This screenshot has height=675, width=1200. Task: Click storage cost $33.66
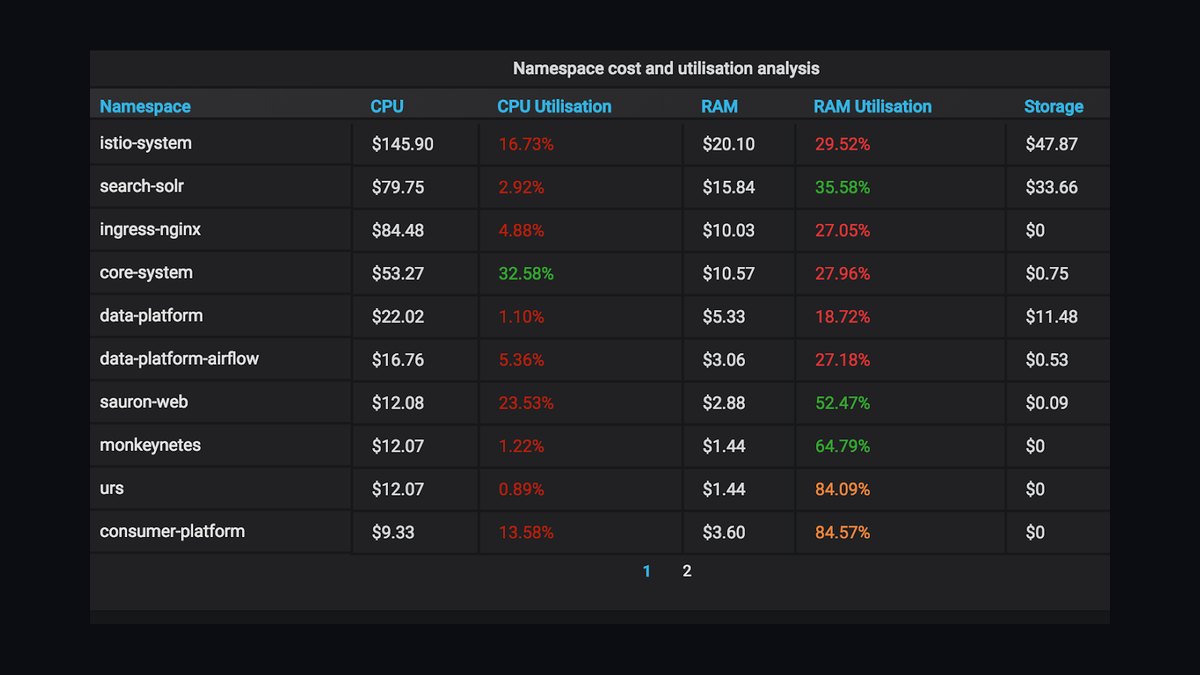(x=1052, y=187)
